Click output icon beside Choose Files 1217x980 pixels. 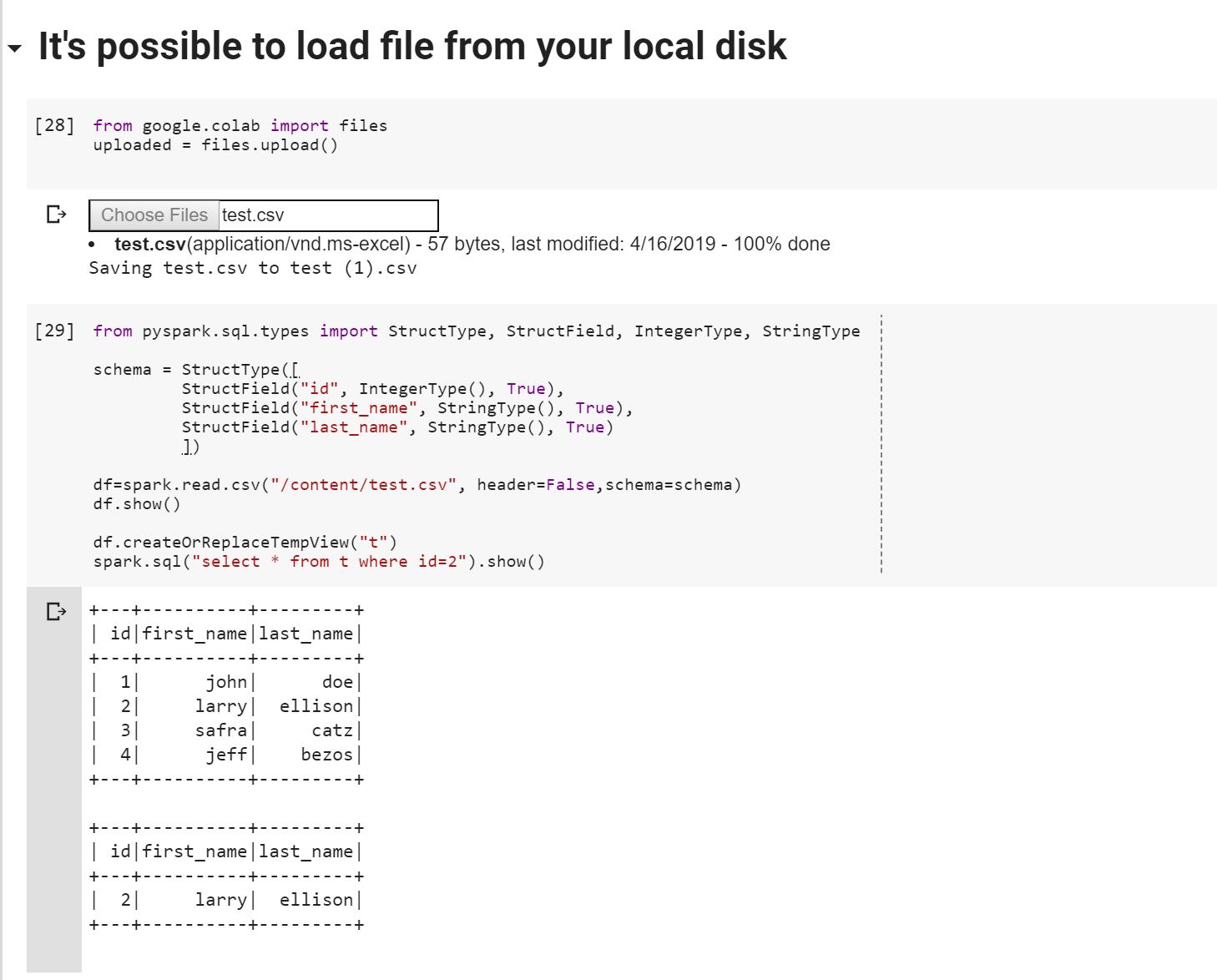click(x=56, y=215)
